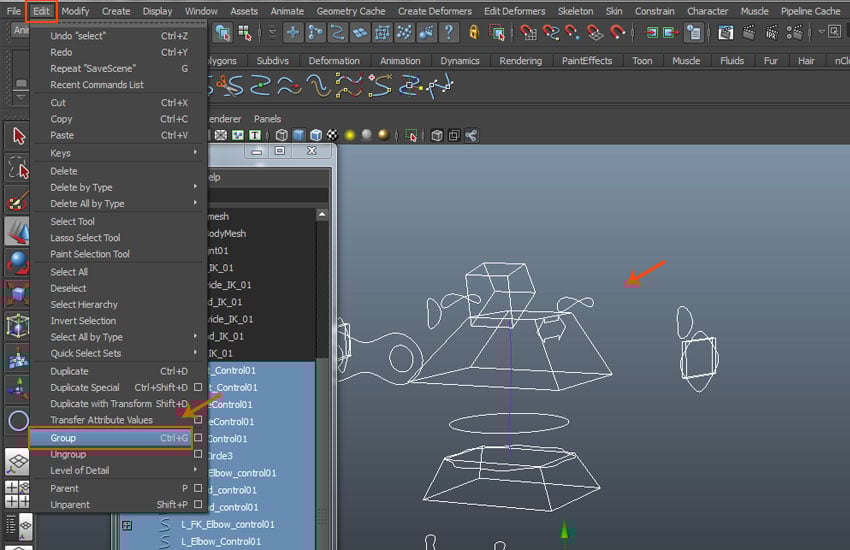Open option box next to Group
850x550 pixels.
tap(198, 438)
